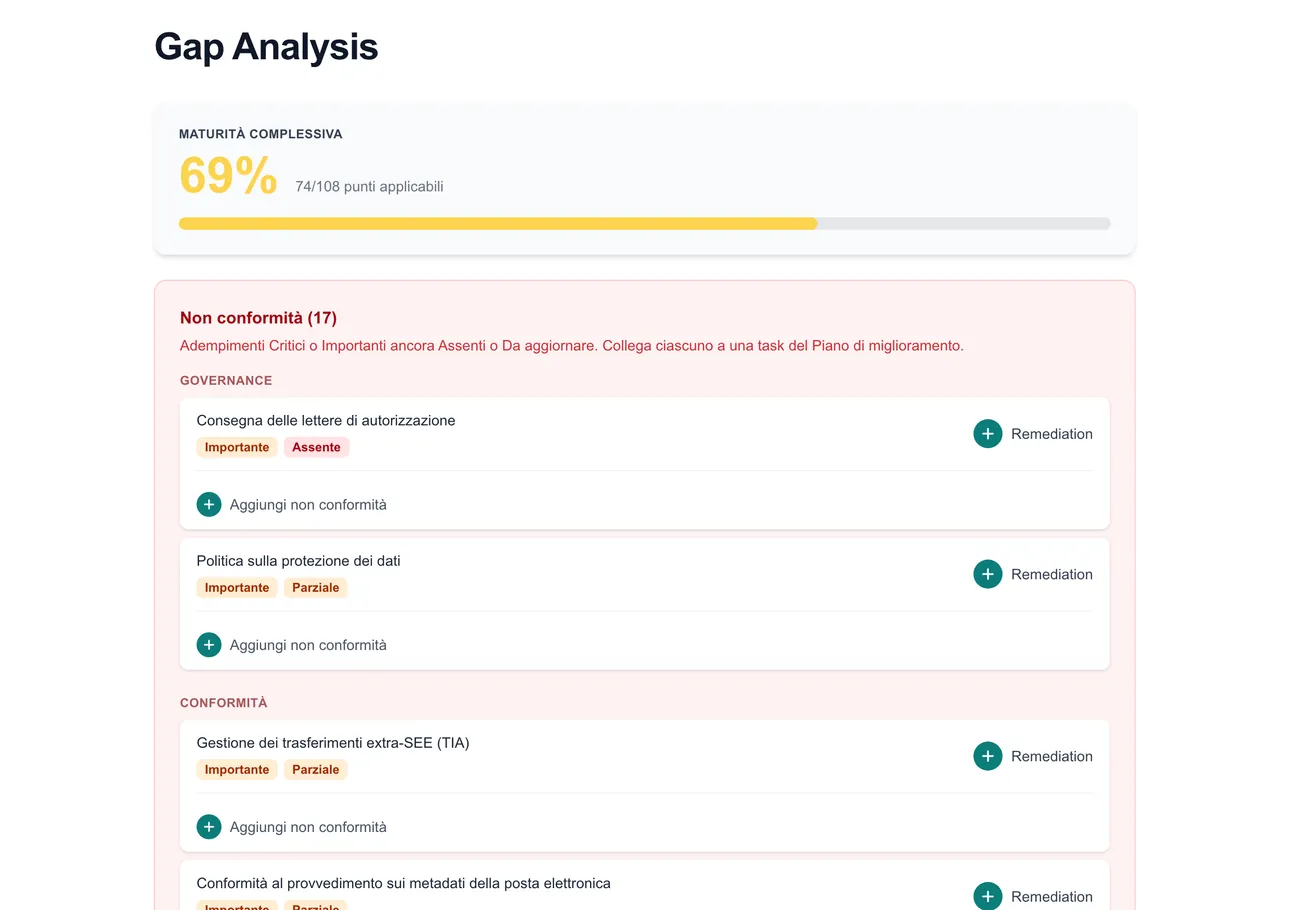Click Remediation plus icon for Gestione dei trasferimenti extra-SEE
Viewport: 1300px width, 910px height.
[988, 756]
